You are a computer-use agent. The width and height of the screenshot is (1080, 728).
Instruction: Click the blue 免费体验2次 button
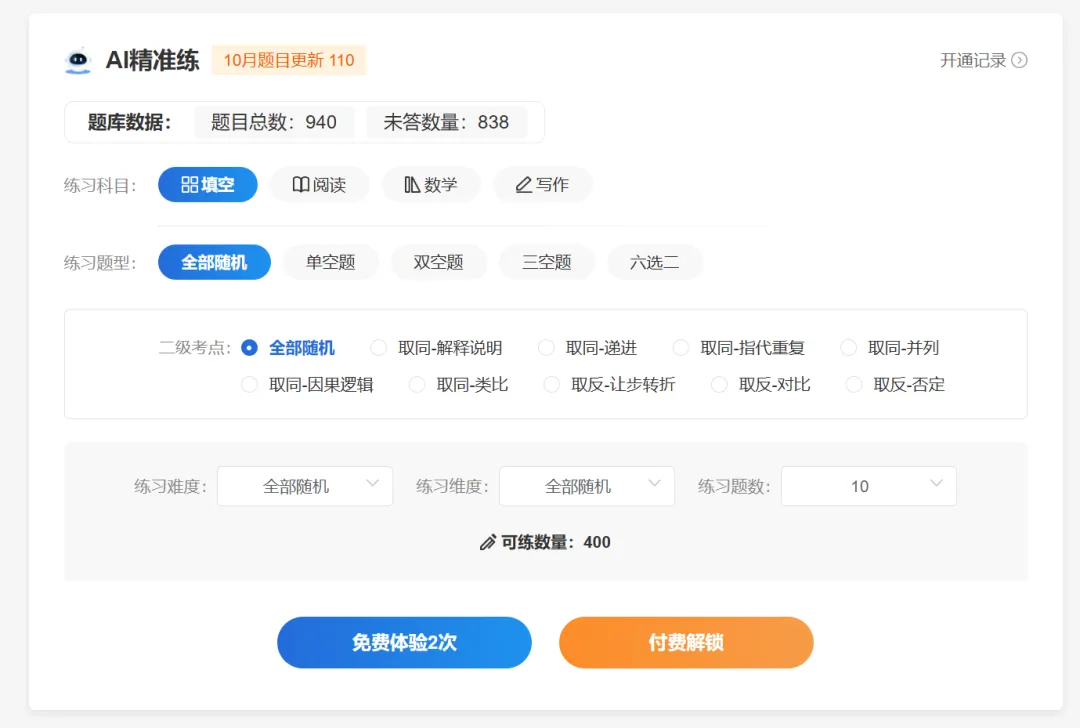404,643
